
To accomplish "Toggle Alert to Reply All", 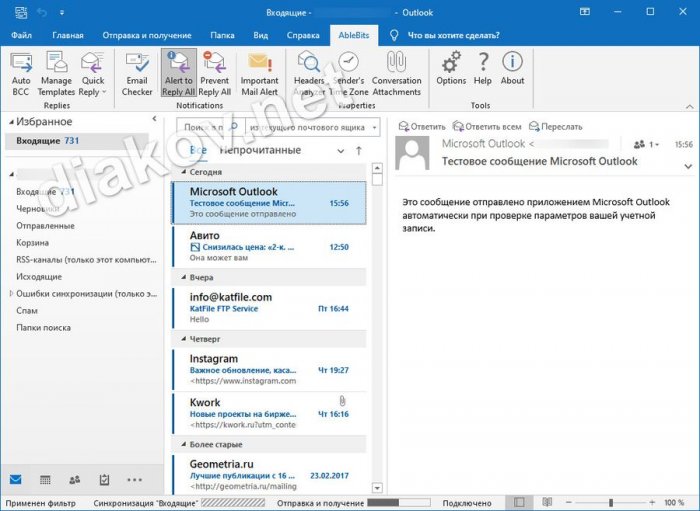I will [x=179, y=74].
